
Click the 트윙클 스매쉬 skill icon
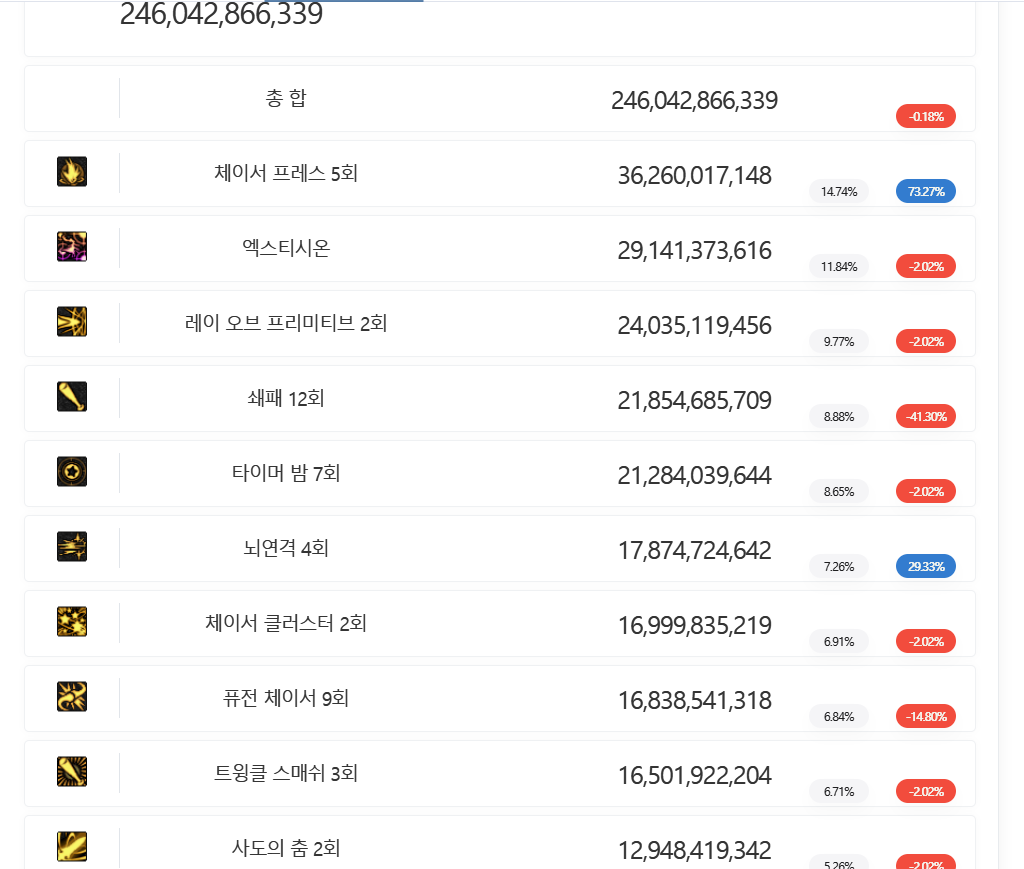tap(72, 771)
